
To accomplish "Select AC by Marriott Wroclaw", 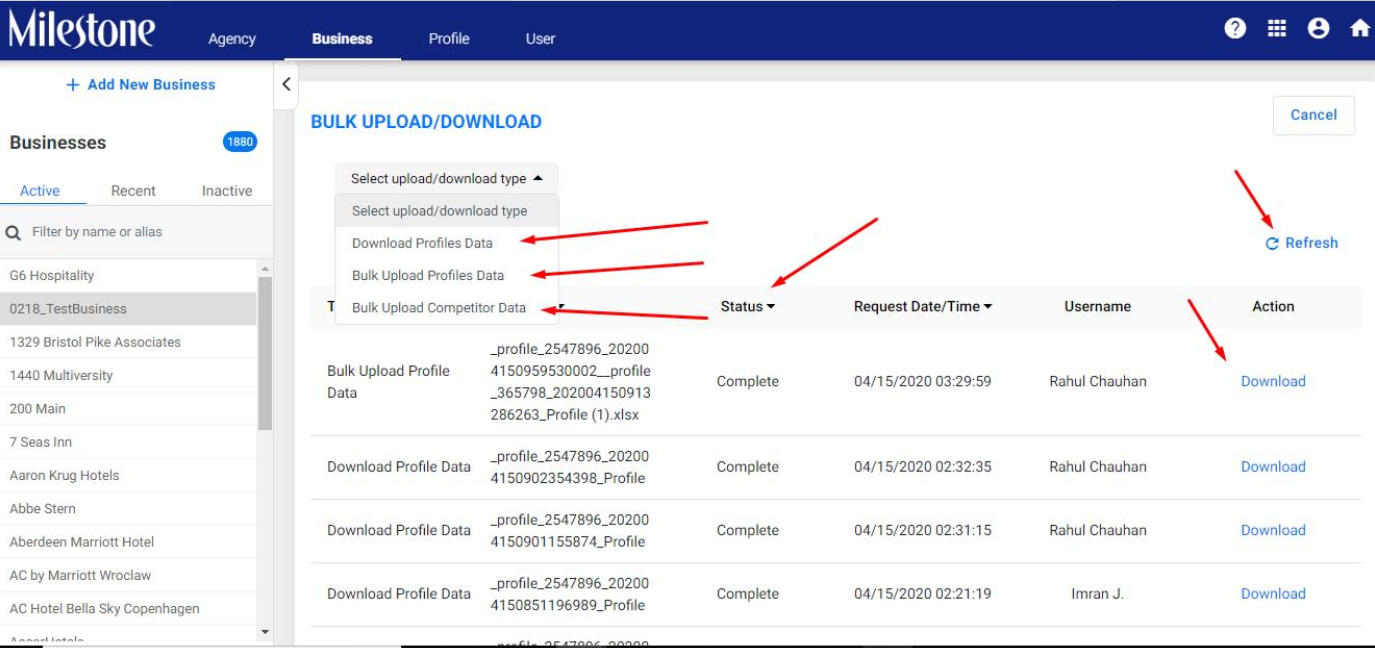I will tap(129, 575).
